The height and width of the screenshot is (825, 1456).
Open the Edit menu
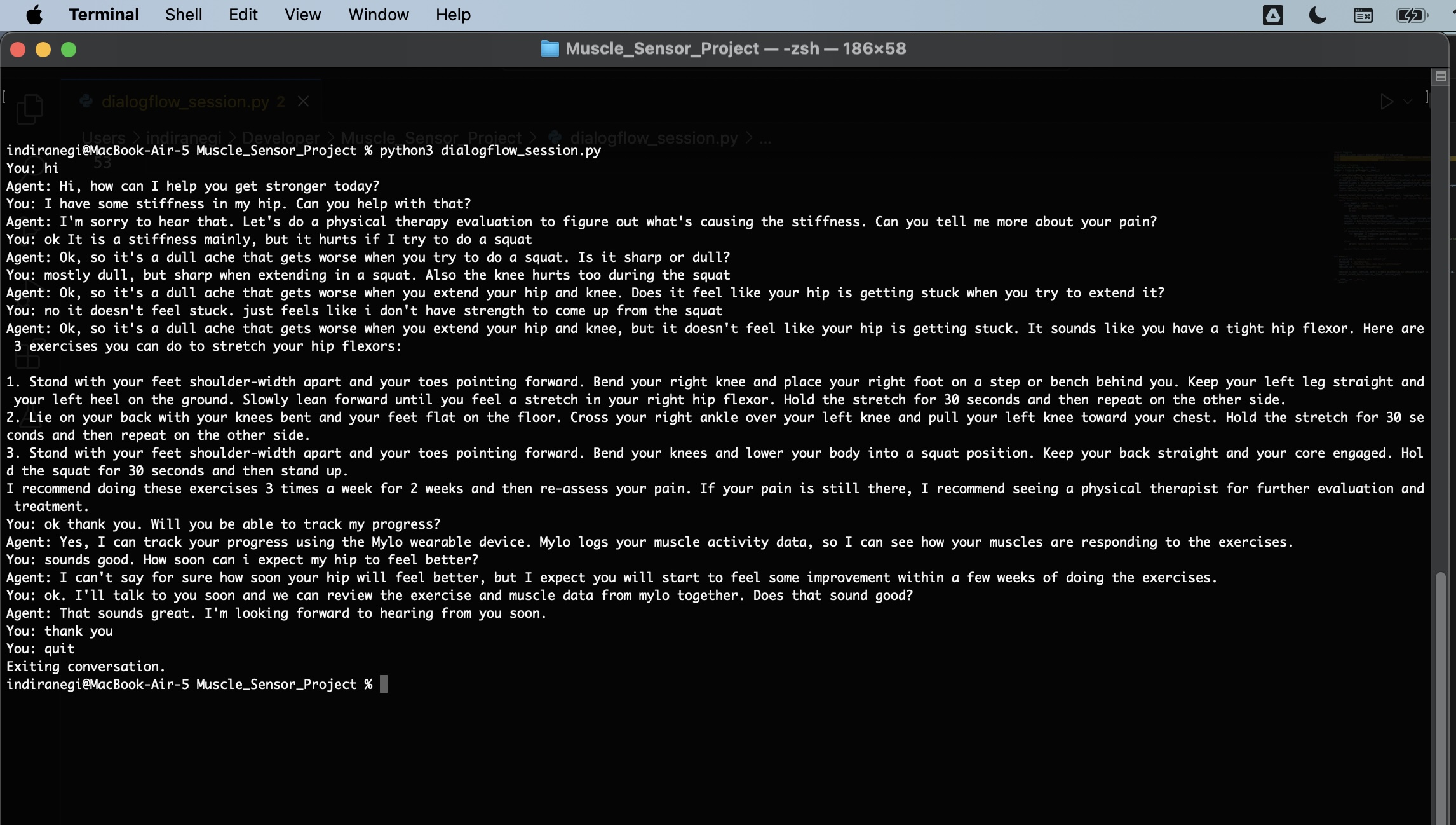click(243, 15)
